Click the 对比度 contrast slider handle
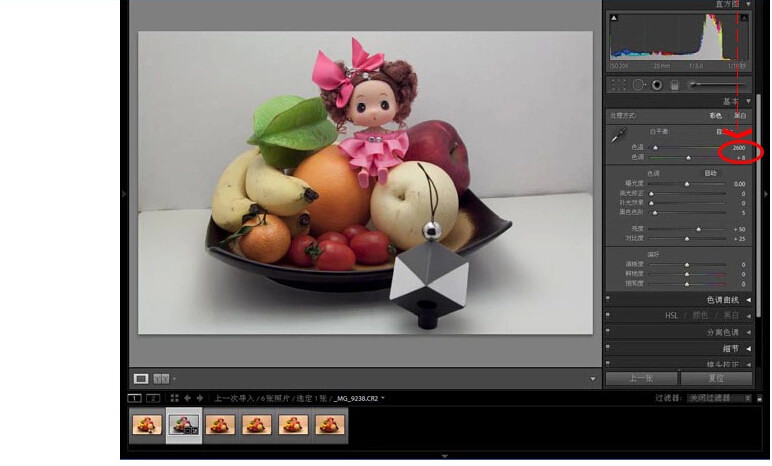This screenshot has width=772, height=466. tap(687, 239)
